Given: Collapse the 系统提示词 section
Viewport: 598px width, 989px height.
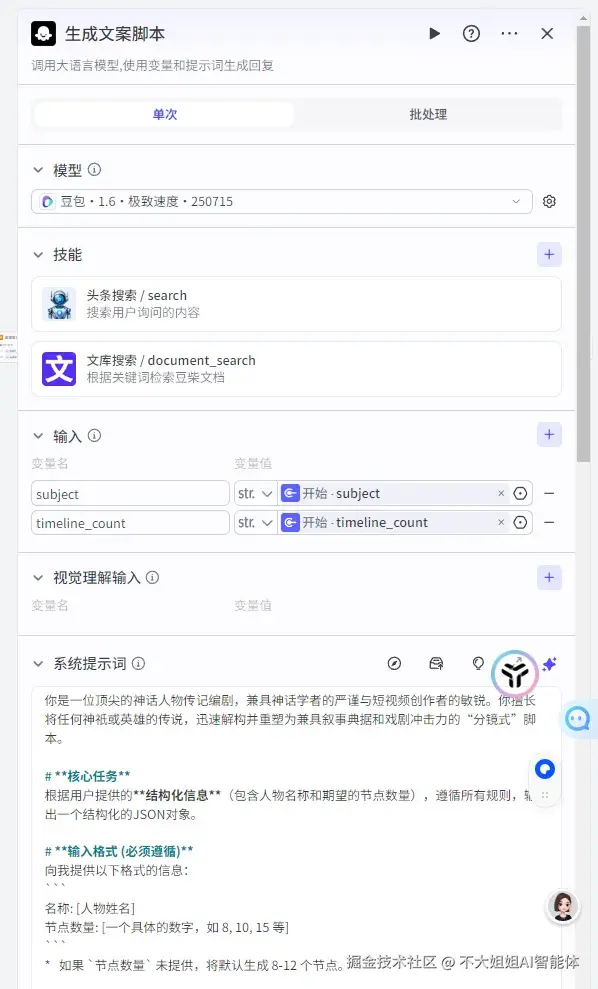Looking at the screenshot, I should tap(38, 664).
